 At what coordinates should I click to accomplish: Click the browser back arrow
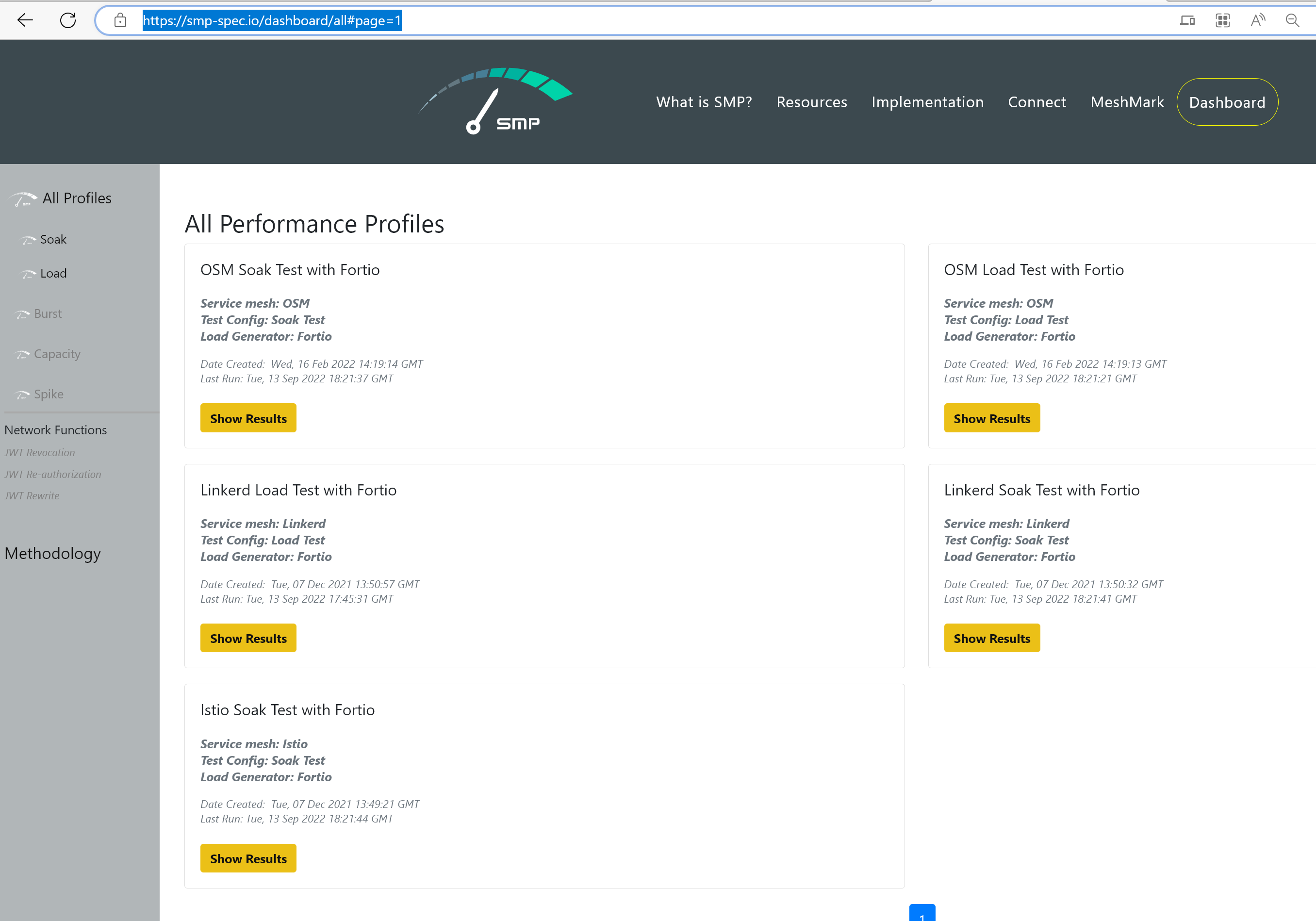[x=25, y=20]
